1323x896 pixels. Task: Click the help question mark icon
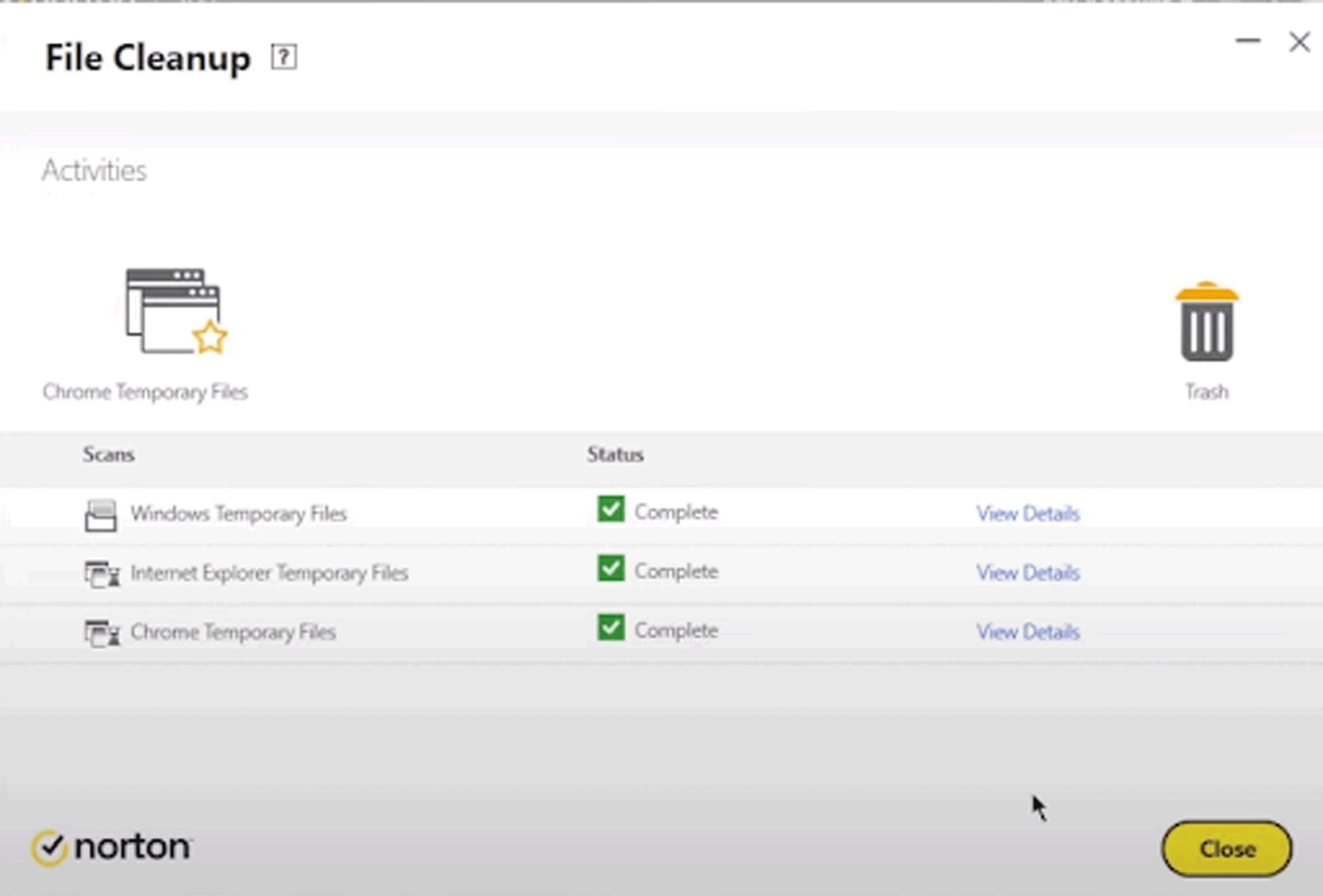pyautogui.click(x=284, y=57)
